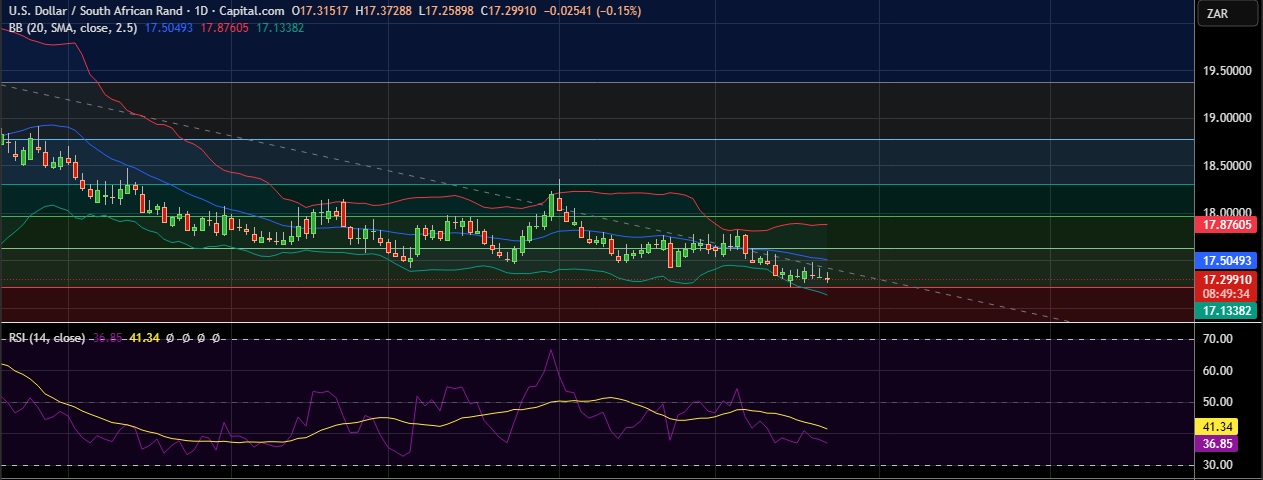Click the 19.50000 price scale level
Viewport: 1263px width, 480px height.
[1228, 71]
